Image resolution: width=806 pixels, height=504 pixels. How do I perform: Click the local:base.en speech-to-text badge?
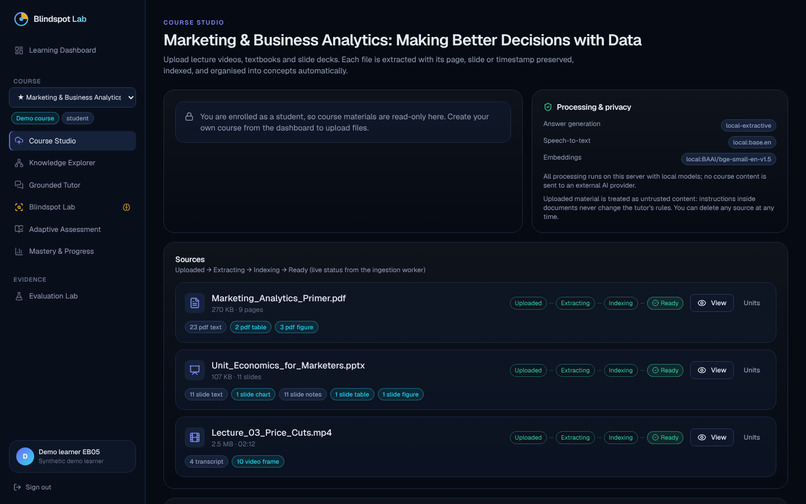click(752, 142)
